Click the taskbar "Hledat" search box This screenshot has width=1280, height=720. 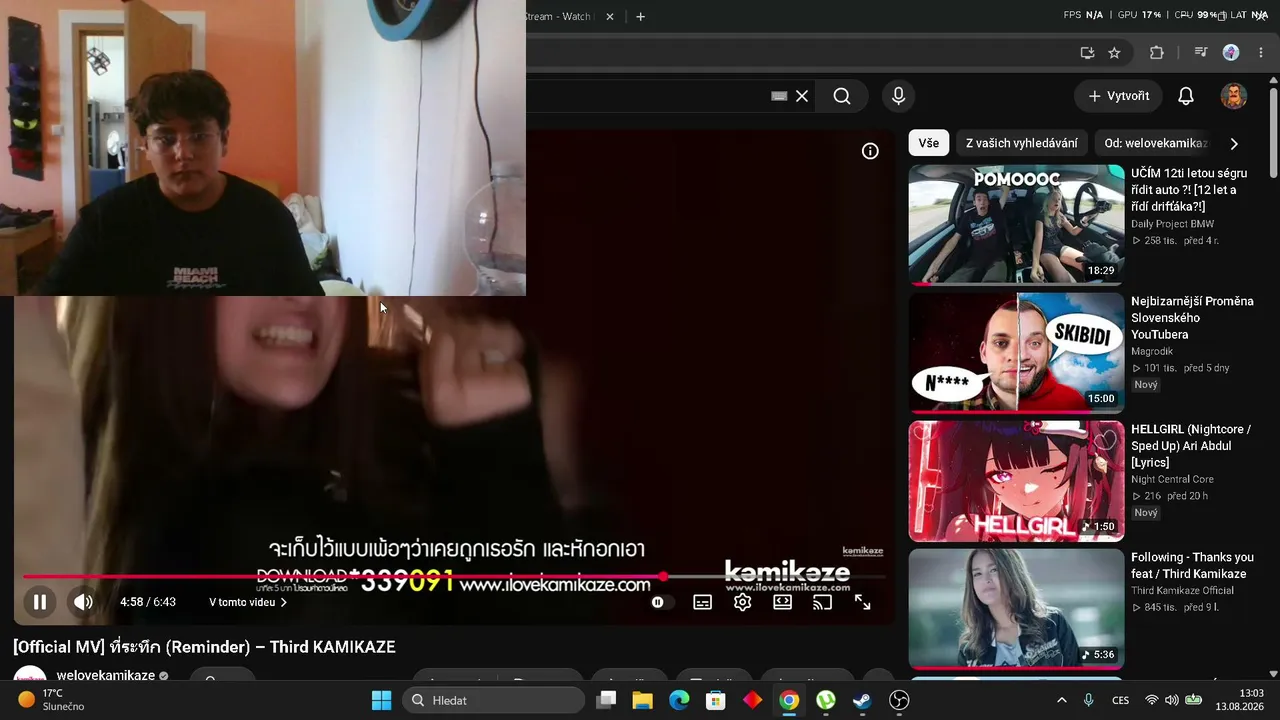(x=494, y=700)
